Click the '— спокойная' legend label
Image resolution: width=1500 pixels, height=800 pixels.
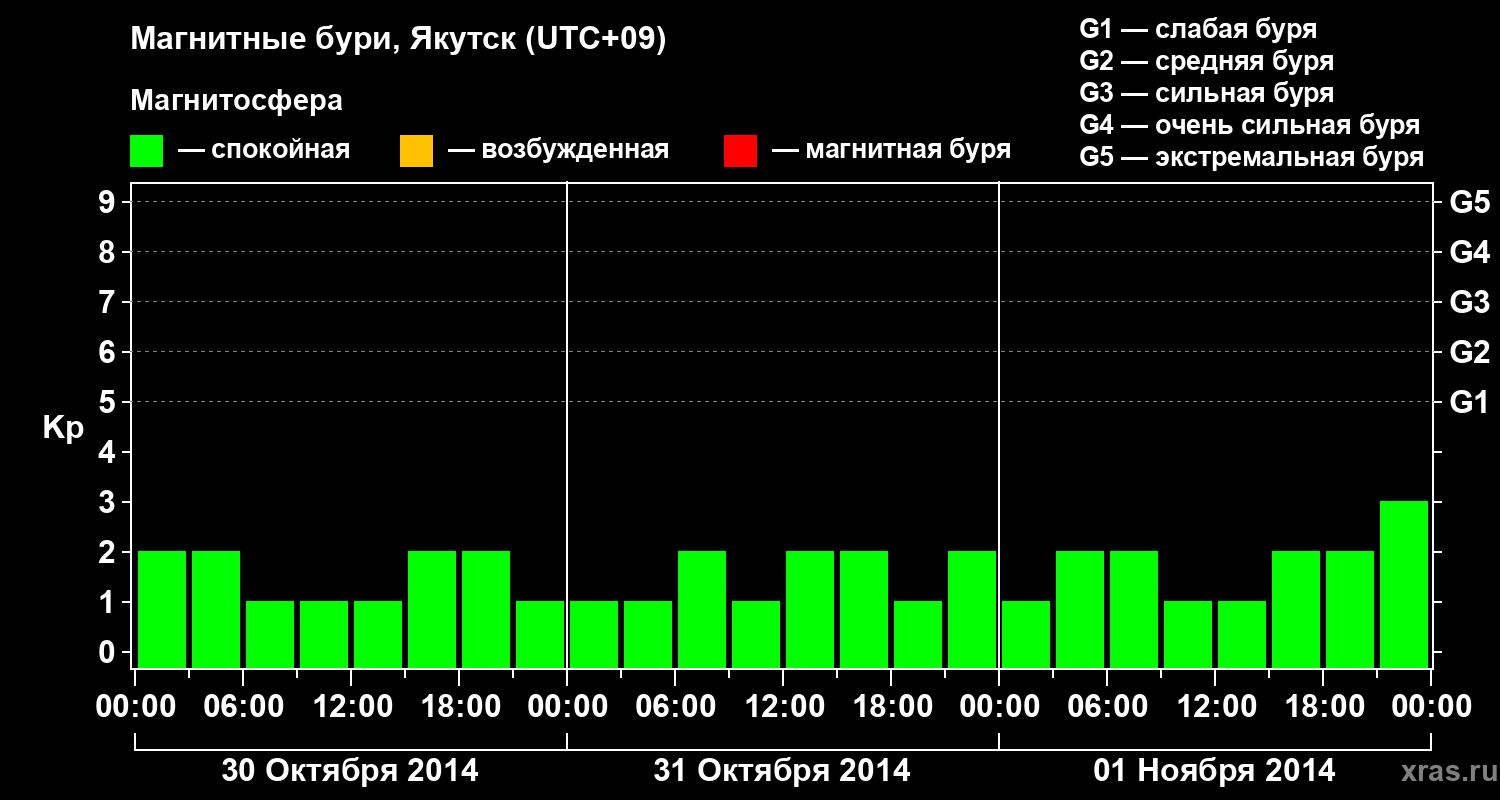pyautogui.click(x=264, y=151)
